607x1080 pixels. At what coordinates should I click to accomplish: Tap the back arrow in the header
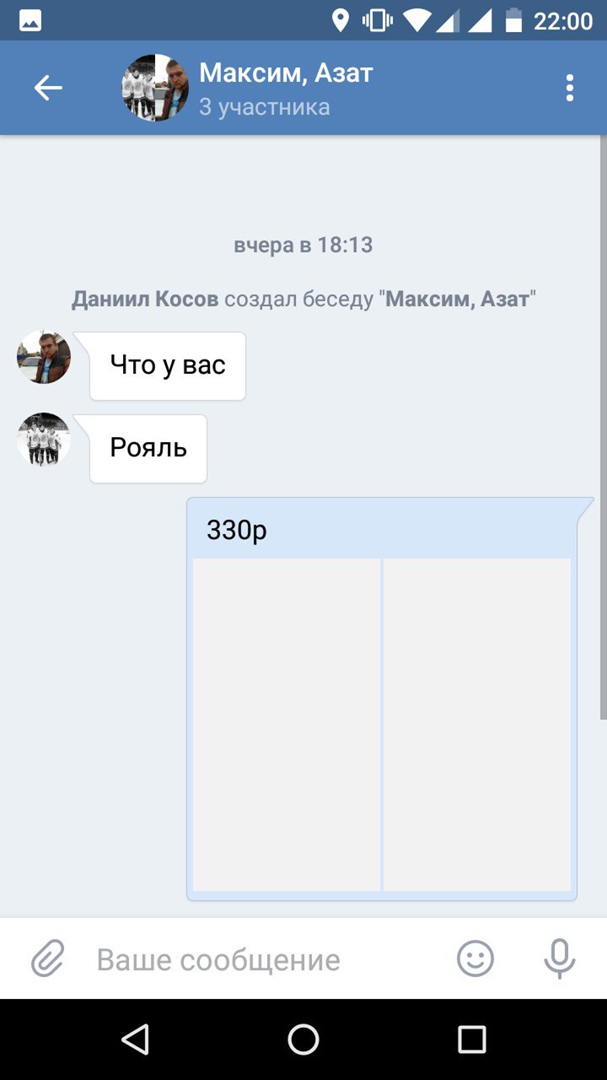[x=48, y=88]
